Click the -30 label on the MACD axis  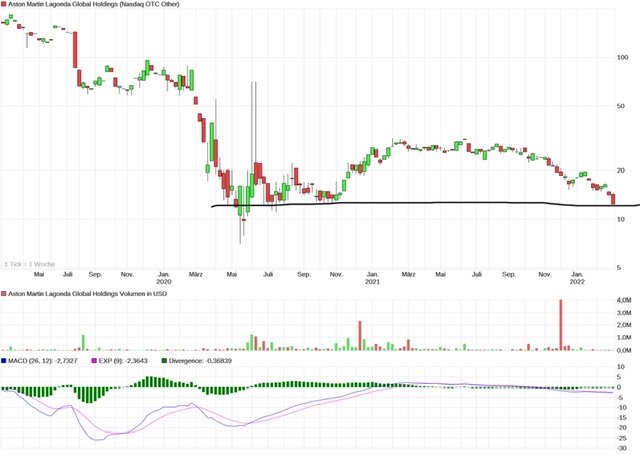tap(622, 449)
